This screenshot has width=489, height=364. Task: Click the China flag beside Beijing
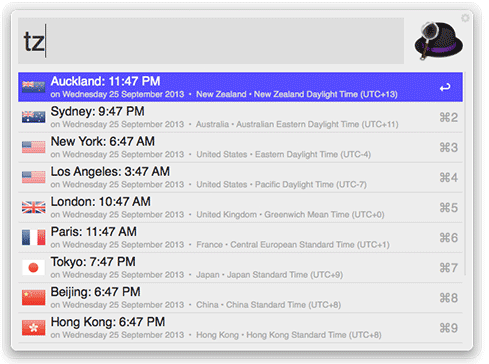click(34, 297)
